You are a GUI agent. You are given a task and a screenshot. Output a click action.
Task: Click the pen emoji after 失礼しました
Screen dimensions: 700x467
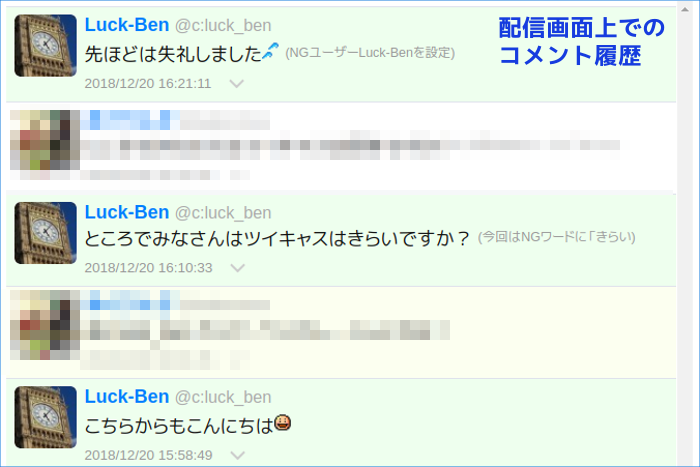coord(271,51)
